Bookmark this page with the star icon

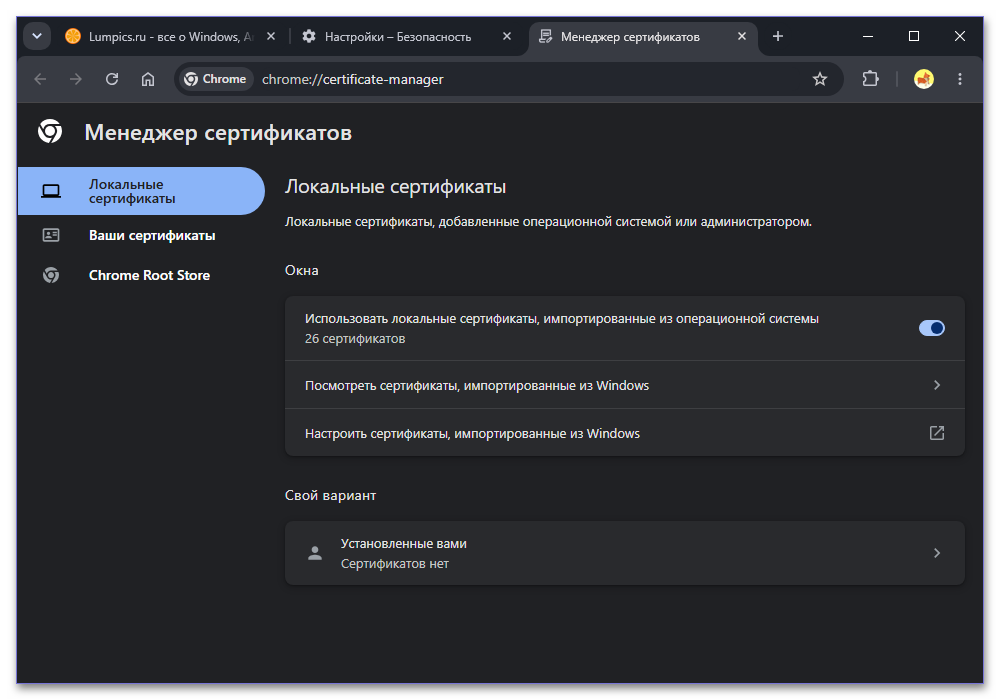(x=820, y=79)
